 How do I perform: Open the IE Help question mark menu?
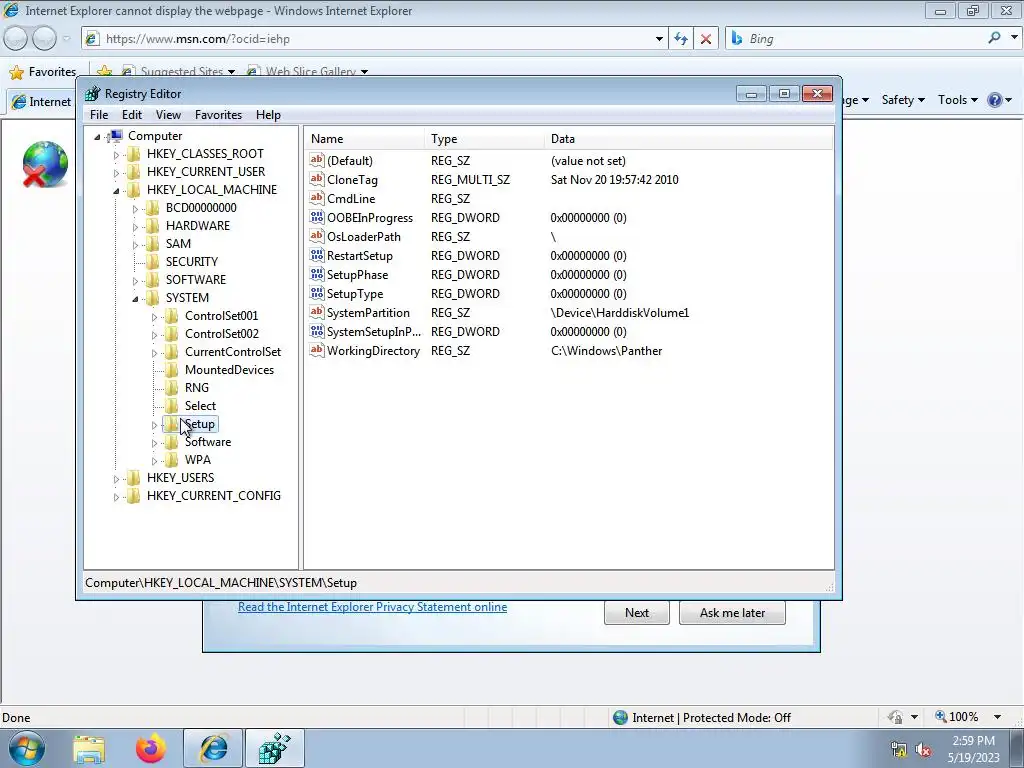point(1000,100)
